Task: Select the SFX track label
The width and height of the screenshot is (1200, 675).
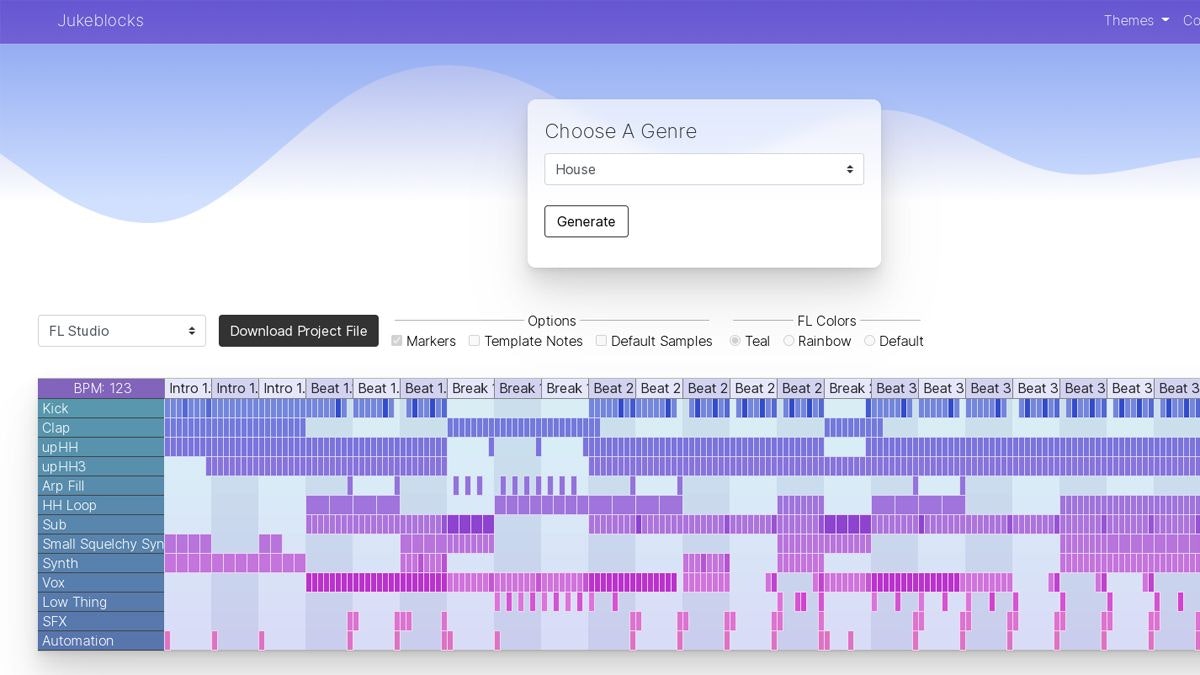Action: 101,621
